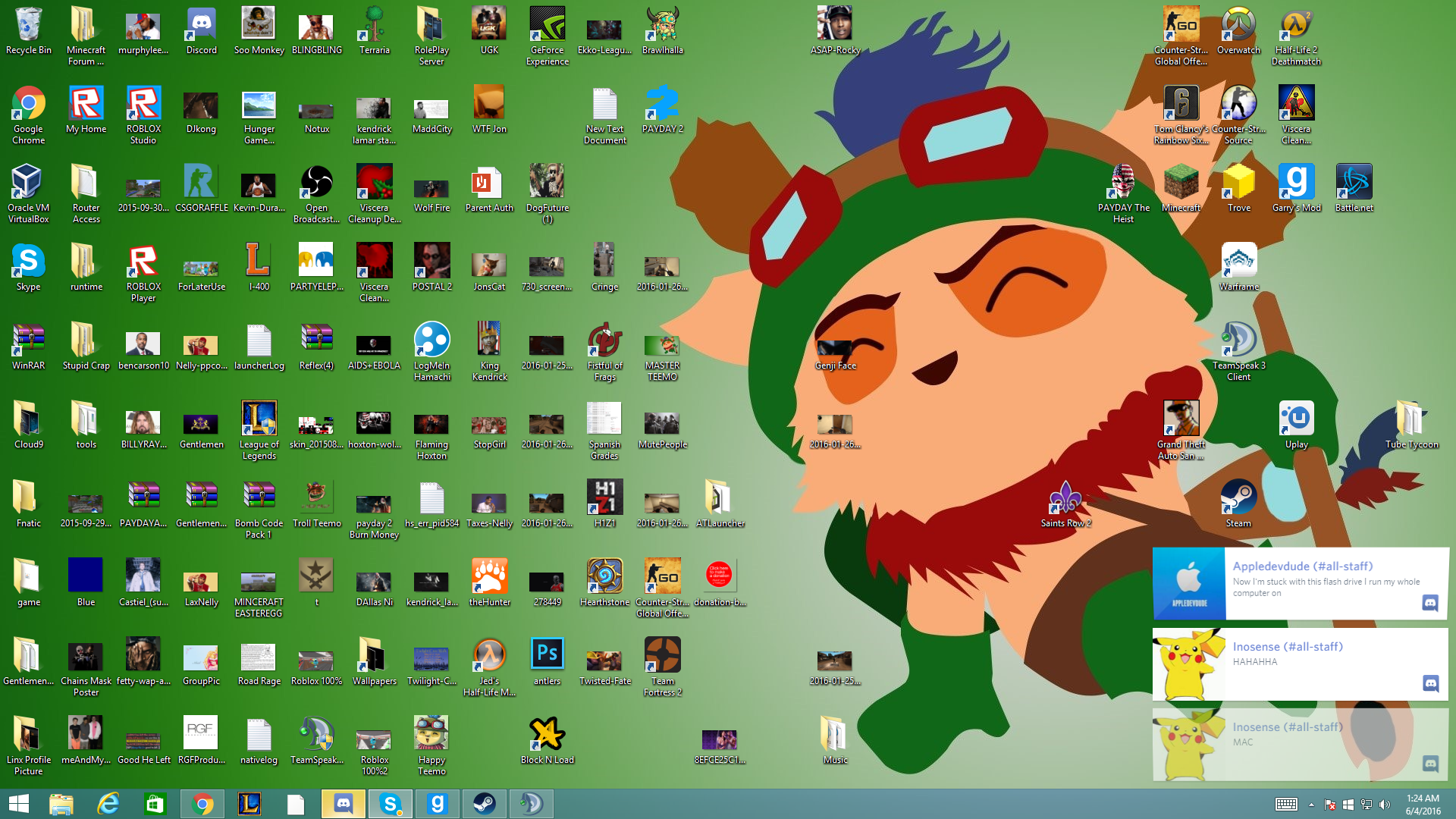
Task: Open the touch keyboard tray icon
Action: [1286, 805]
